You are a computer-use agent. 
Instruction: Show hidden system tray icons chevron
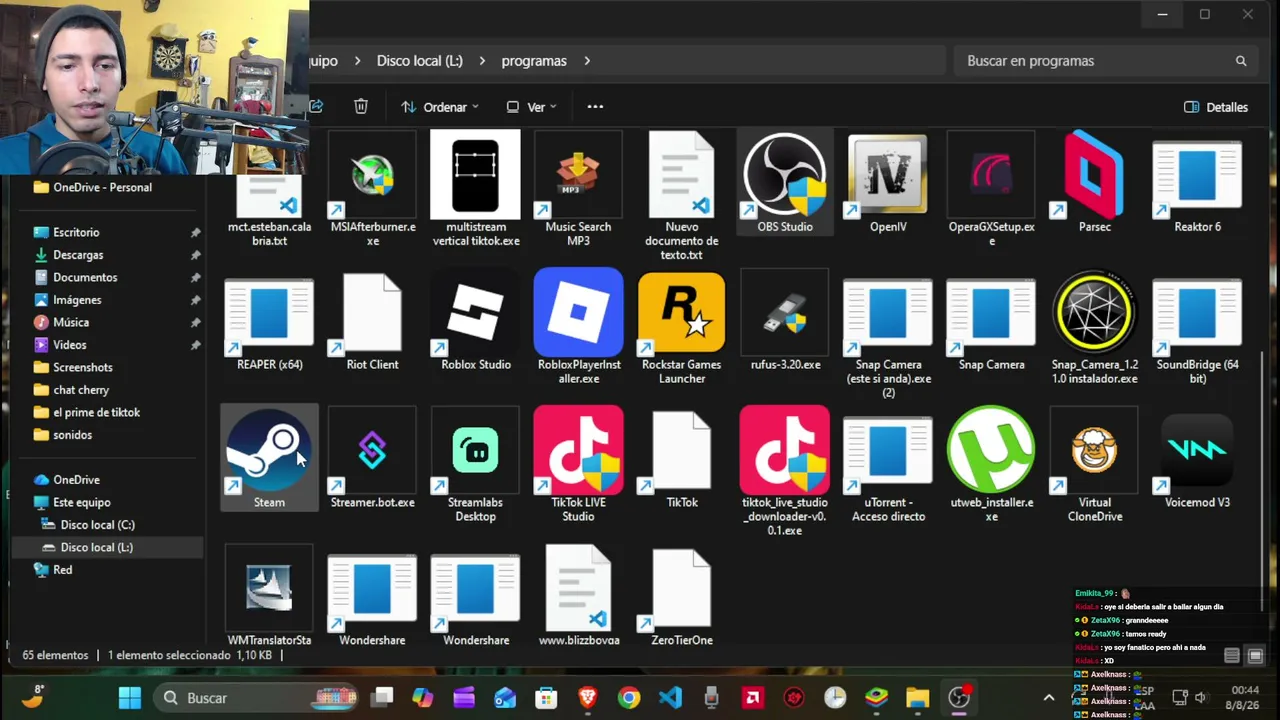[x=1048, y=698]
